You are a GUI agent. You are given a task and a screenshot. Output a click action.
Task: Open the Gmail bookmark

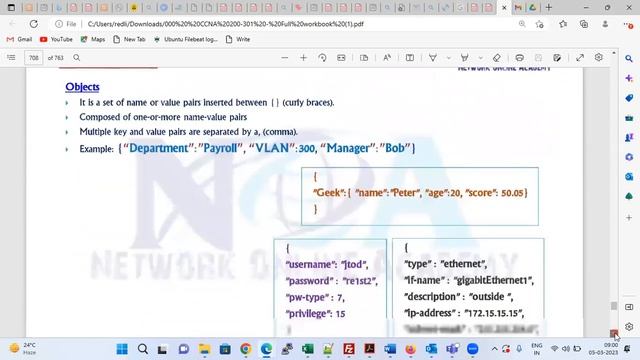[19, 39]
